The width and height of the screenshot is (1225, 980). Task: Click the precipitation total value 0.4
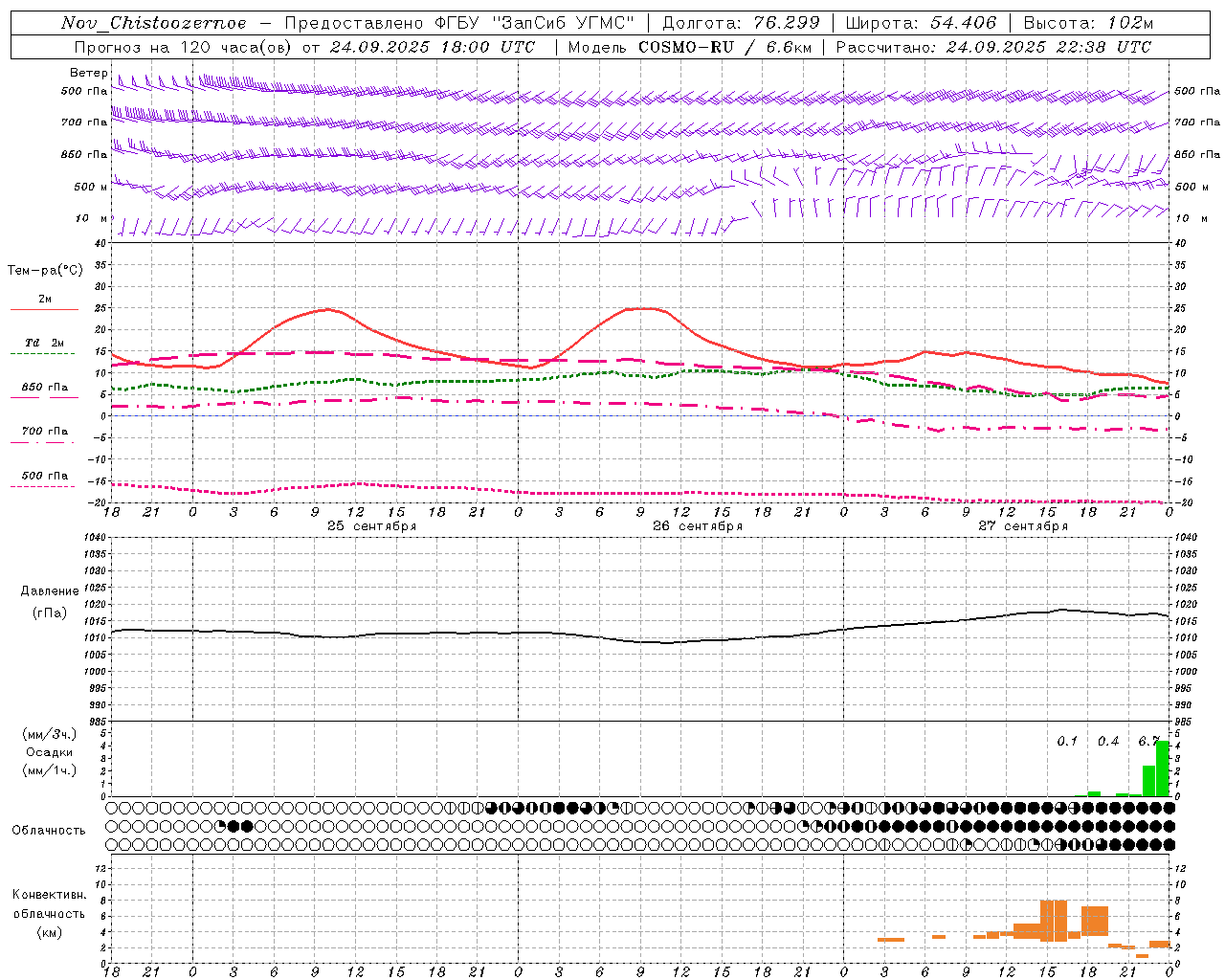tap(1108, 741)
